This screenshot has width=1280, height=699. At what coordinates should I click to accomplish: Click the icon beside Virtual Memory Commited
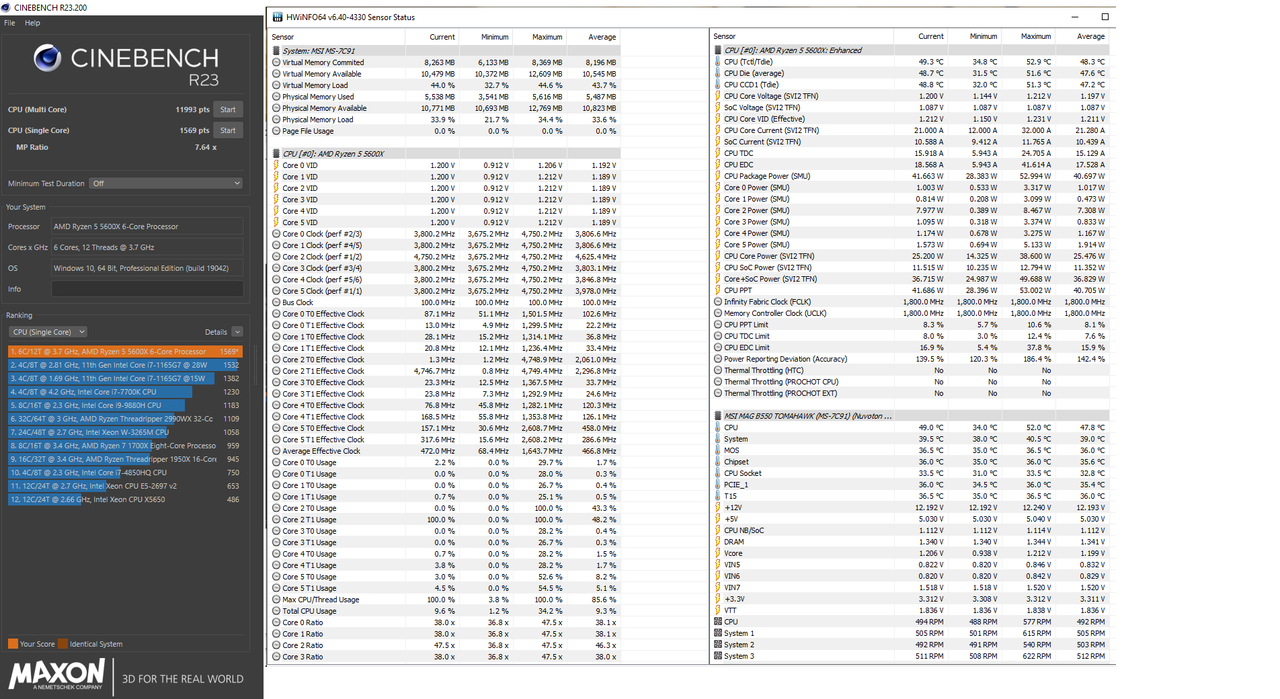click(x=276, y=62)
